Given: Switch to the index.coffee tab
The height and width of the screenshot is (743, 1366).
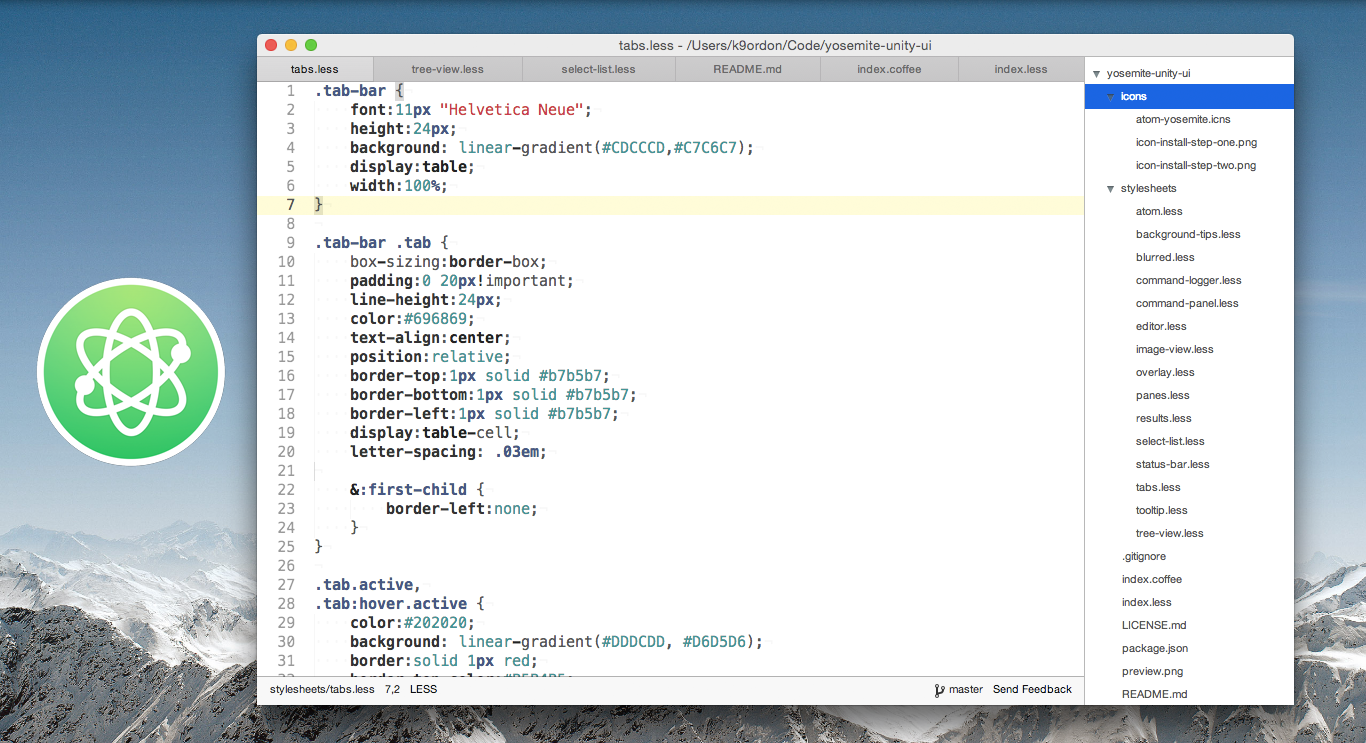Looking at the screenshot, I should [x=889, y=69].
